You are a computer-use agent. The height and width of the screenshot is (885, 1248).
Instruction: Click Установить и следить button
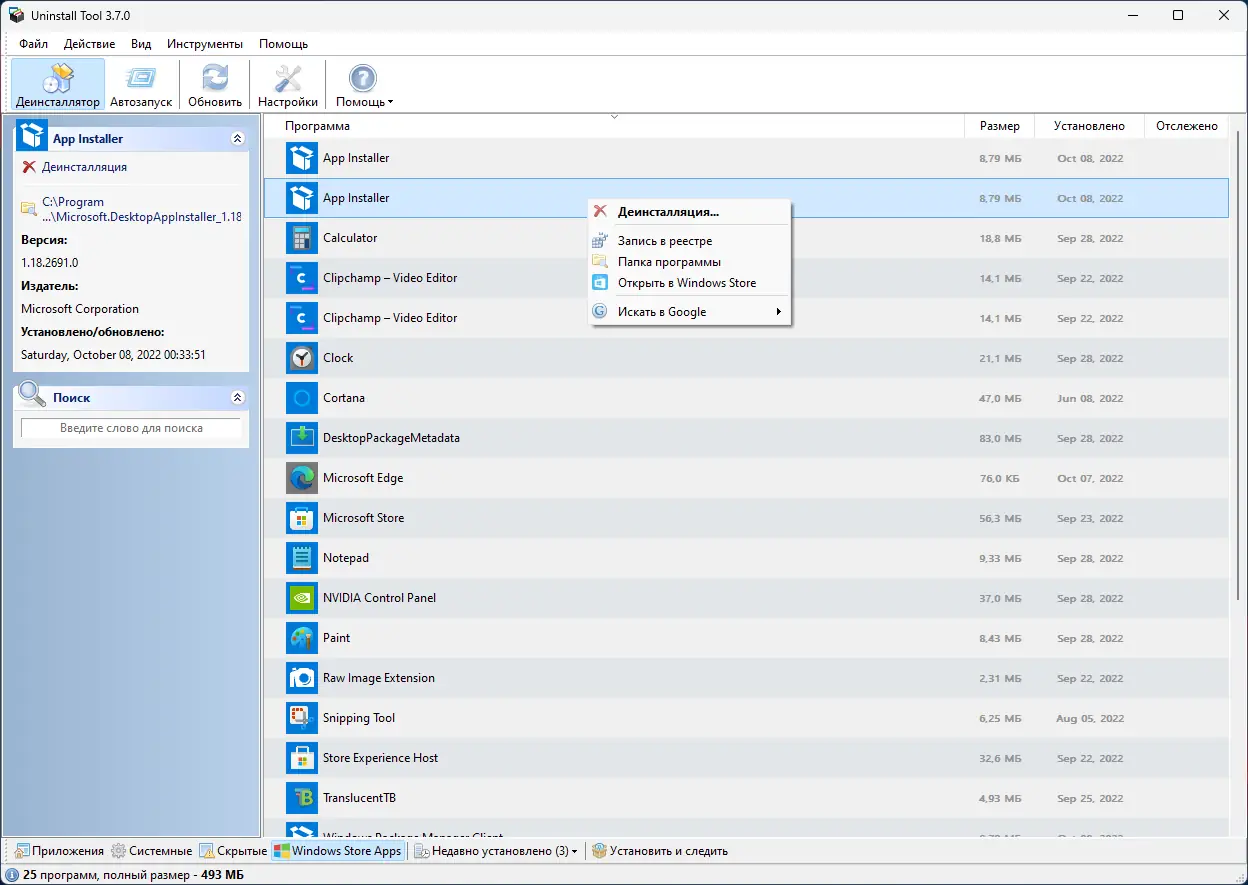(660, 851)
